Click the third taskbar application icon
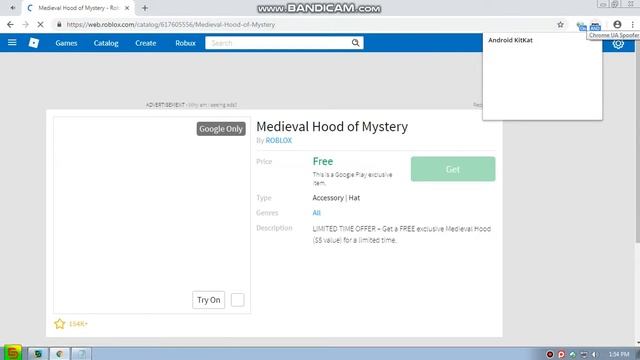This screenshot has width=640, height=360. point(82,354)
